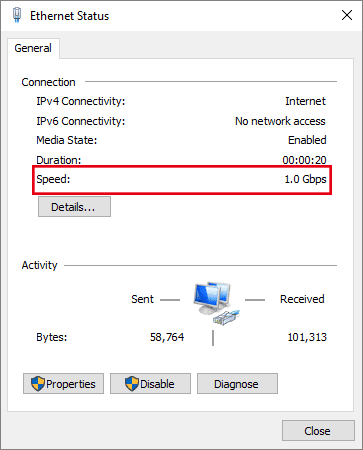The image size is (363, 450).
Task: Click the Ethernet Status title text
Action: point(69,16)
